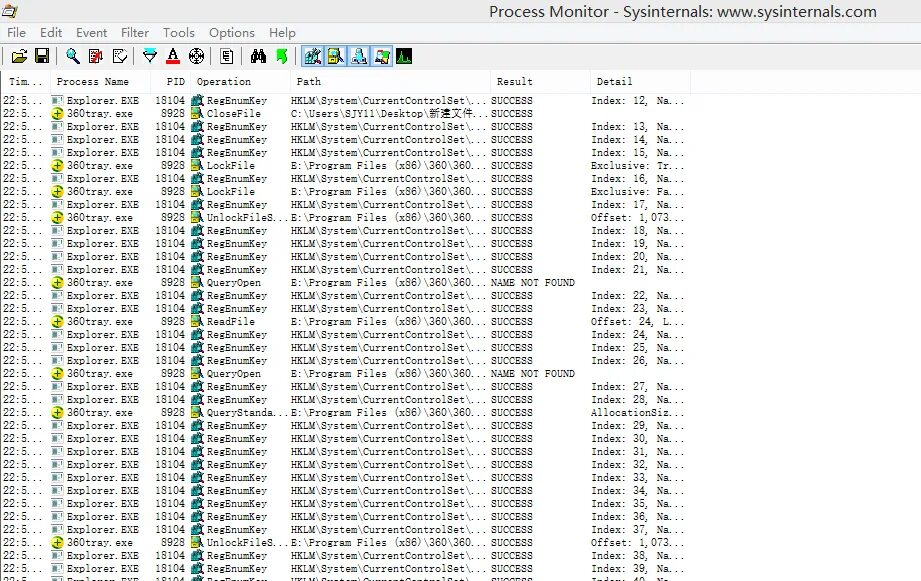Click the detail cell 'Index: 39, Na...'

pos(637,569)
